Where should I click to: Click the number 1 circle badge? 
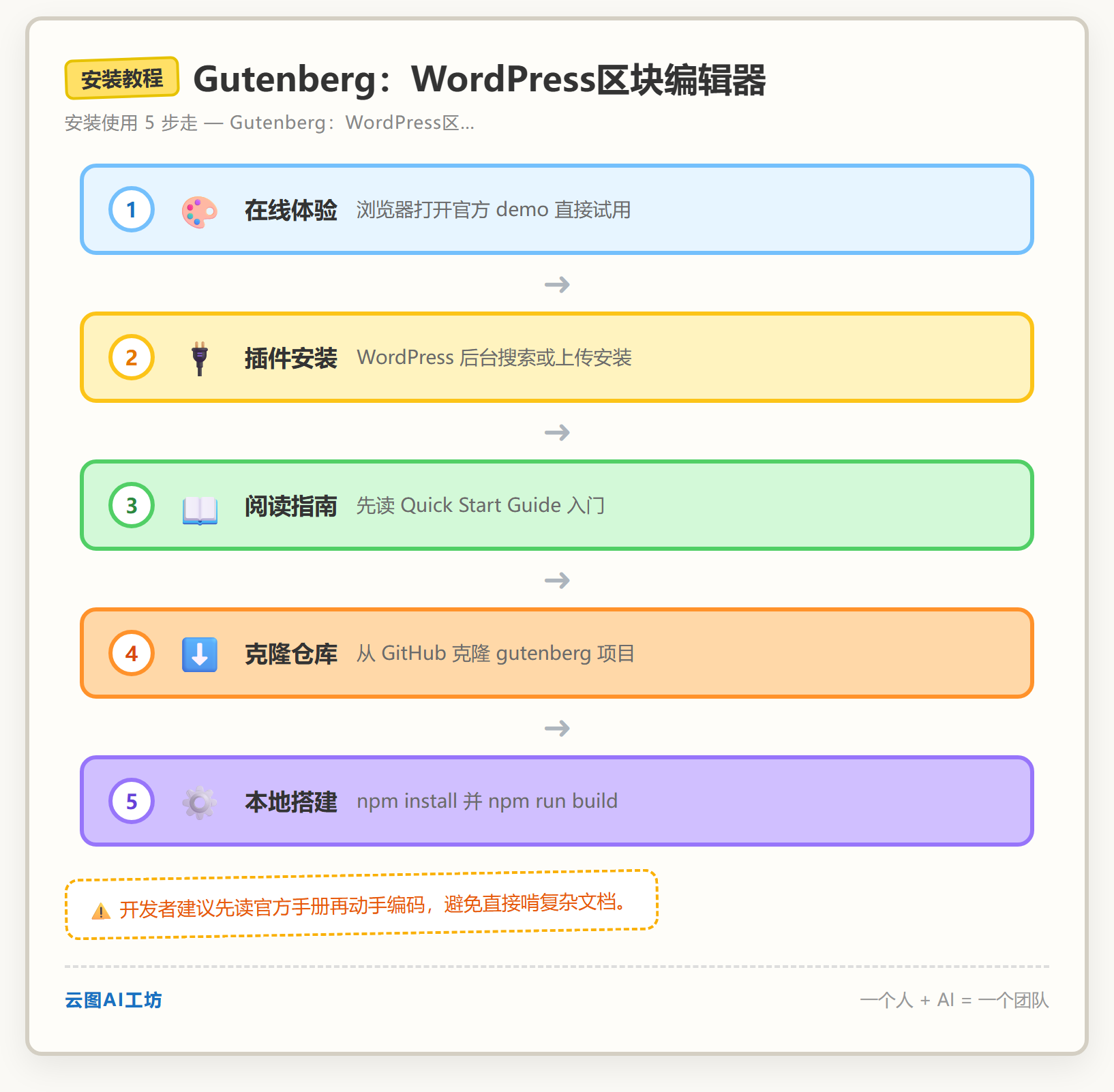point(132,209)
